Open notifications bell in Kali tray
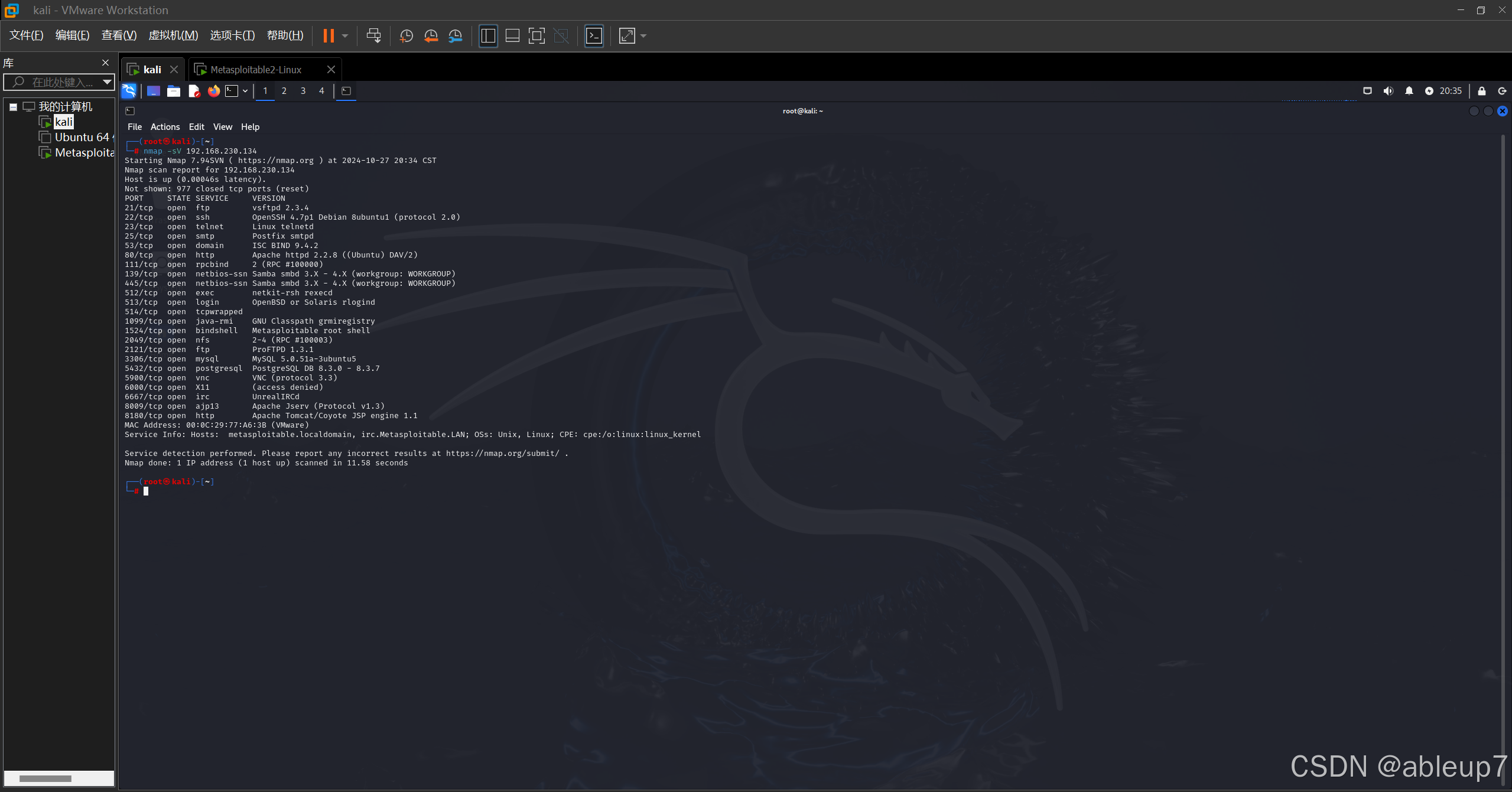 1409,91
